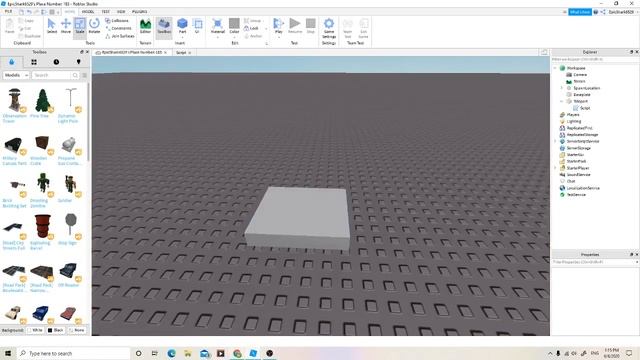Collapse the Workspace tree node
Screen dimensions: 640x360
click(x=555, y=68)
